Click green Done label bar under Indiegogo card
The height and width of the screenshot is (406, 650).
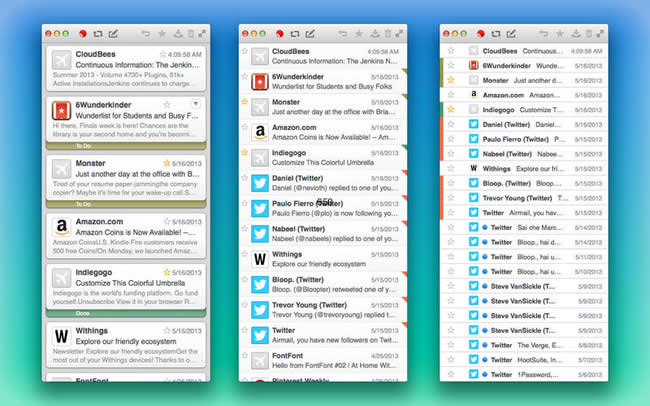pyautogui.click(x=126, y=313)
